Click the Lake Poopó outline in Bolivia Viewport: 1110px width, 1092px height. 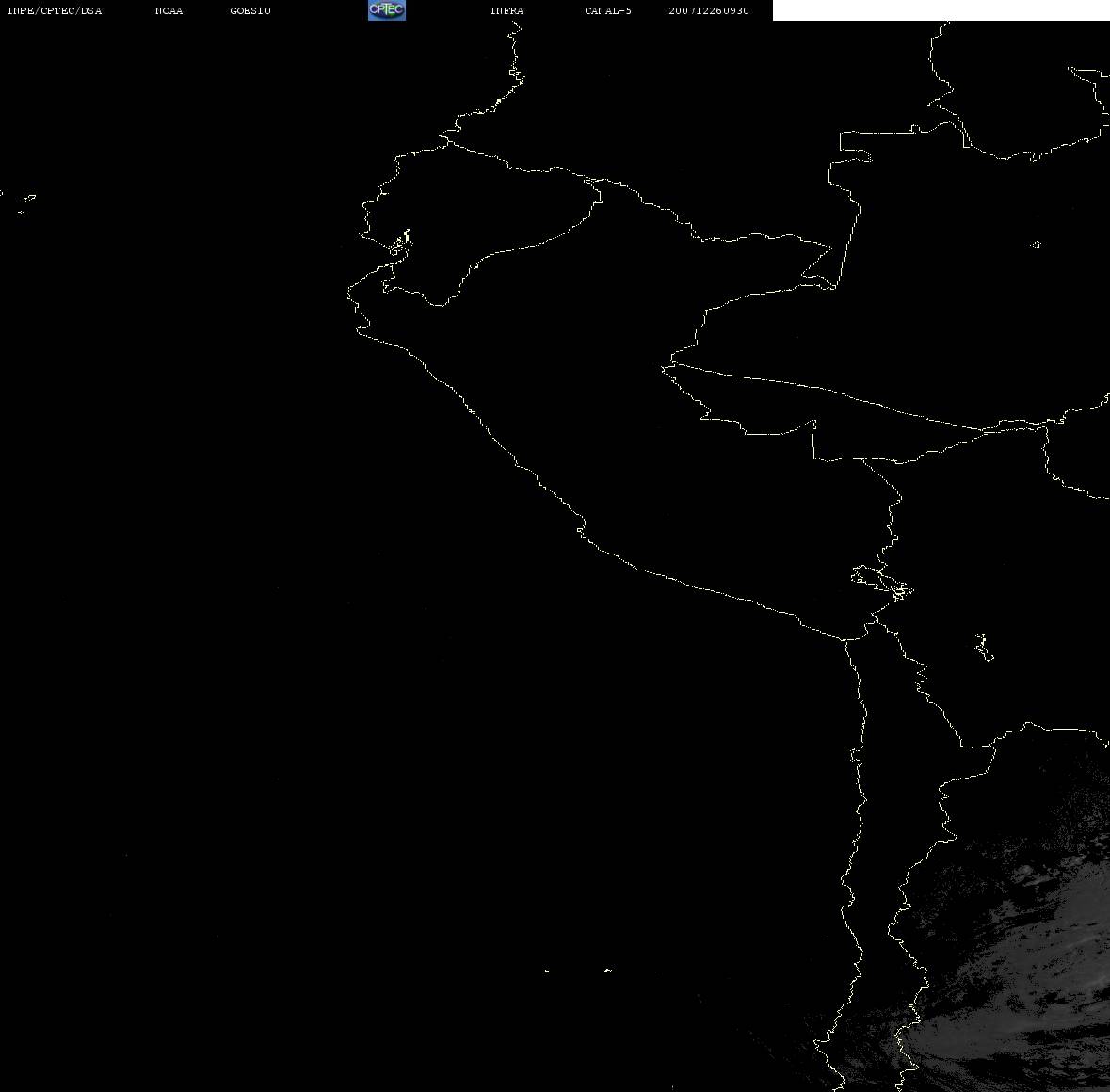click(984, 647)
